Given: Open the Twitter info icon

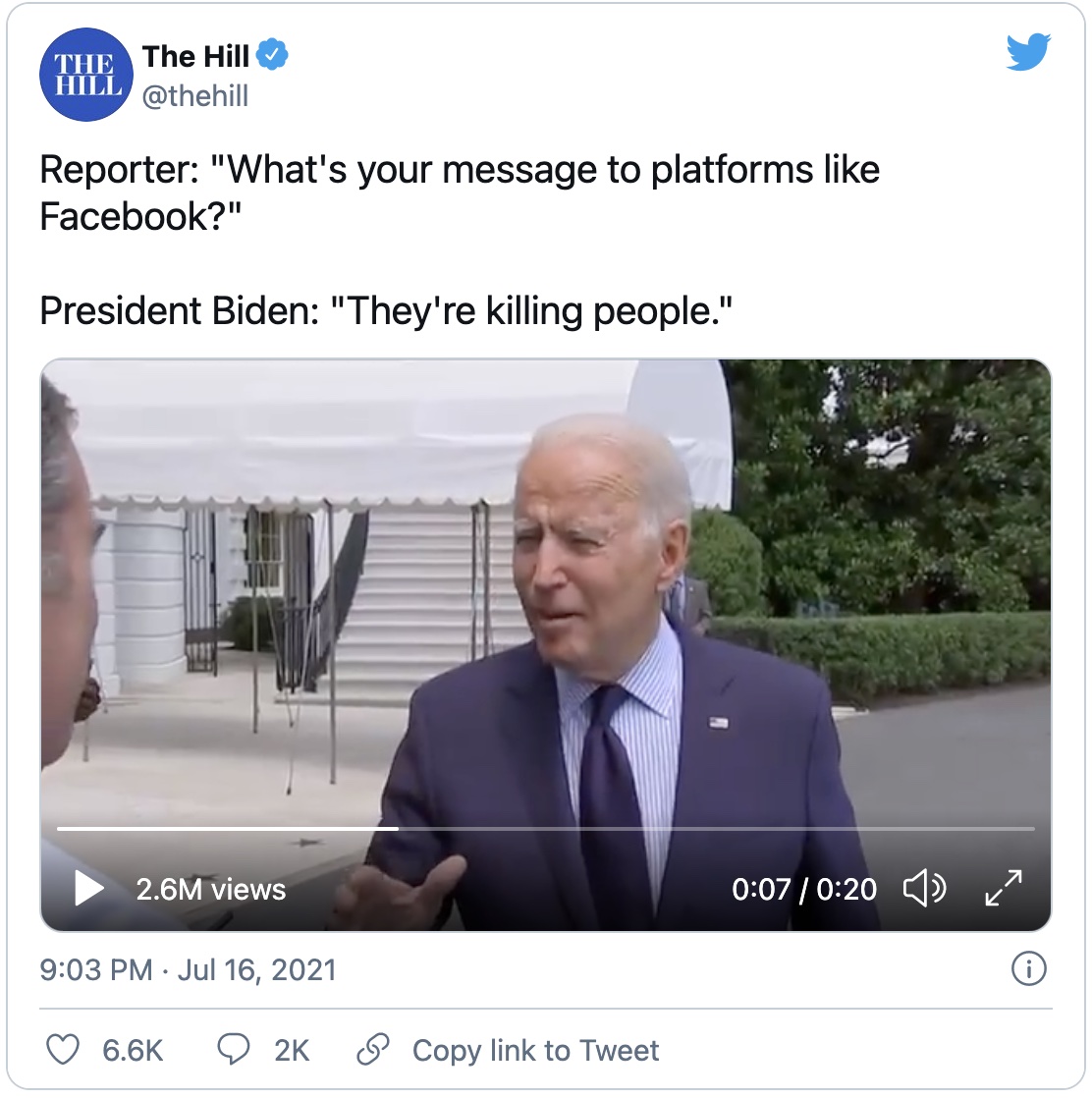Looking at the screenshot, I should coord(1028,969).
